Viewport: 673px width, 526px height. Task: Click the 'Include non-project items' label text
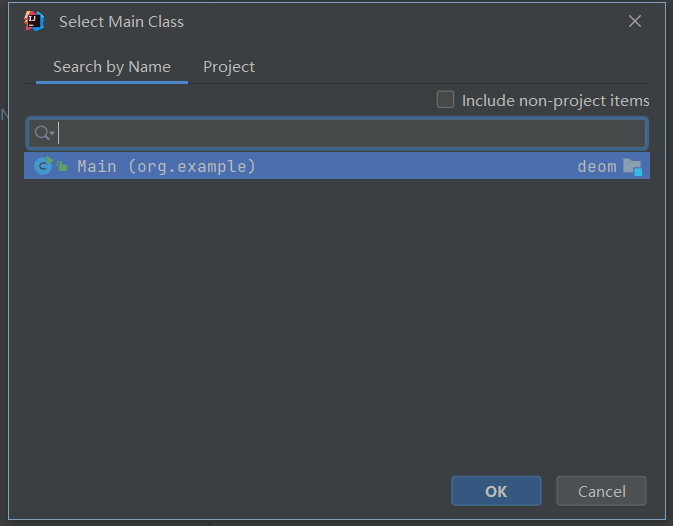(x=555, y=101)
